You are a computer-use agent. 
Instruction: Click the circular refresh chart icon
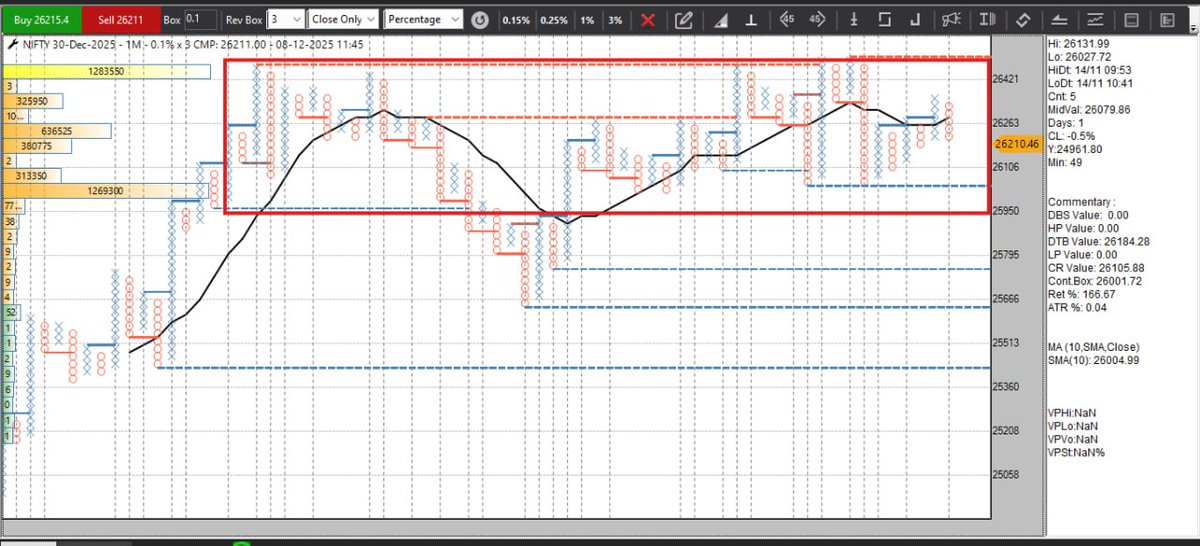pyautogui.click(x=480, y=19)
